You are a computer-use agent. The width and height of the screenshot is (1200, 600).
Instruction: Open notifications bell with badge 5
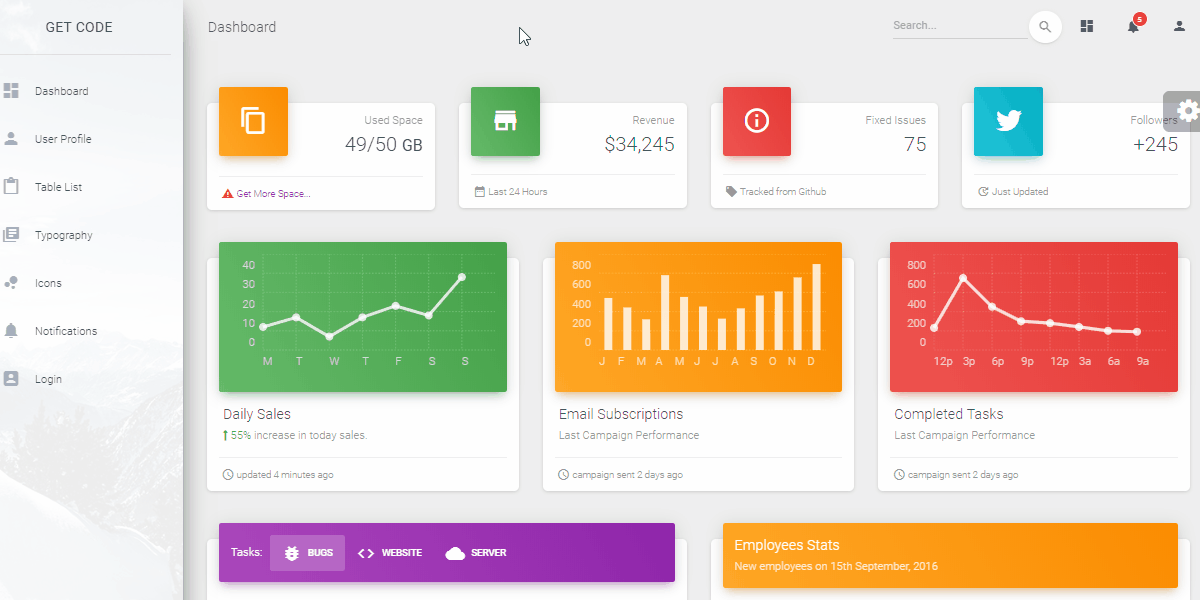tap(1134, 25)
